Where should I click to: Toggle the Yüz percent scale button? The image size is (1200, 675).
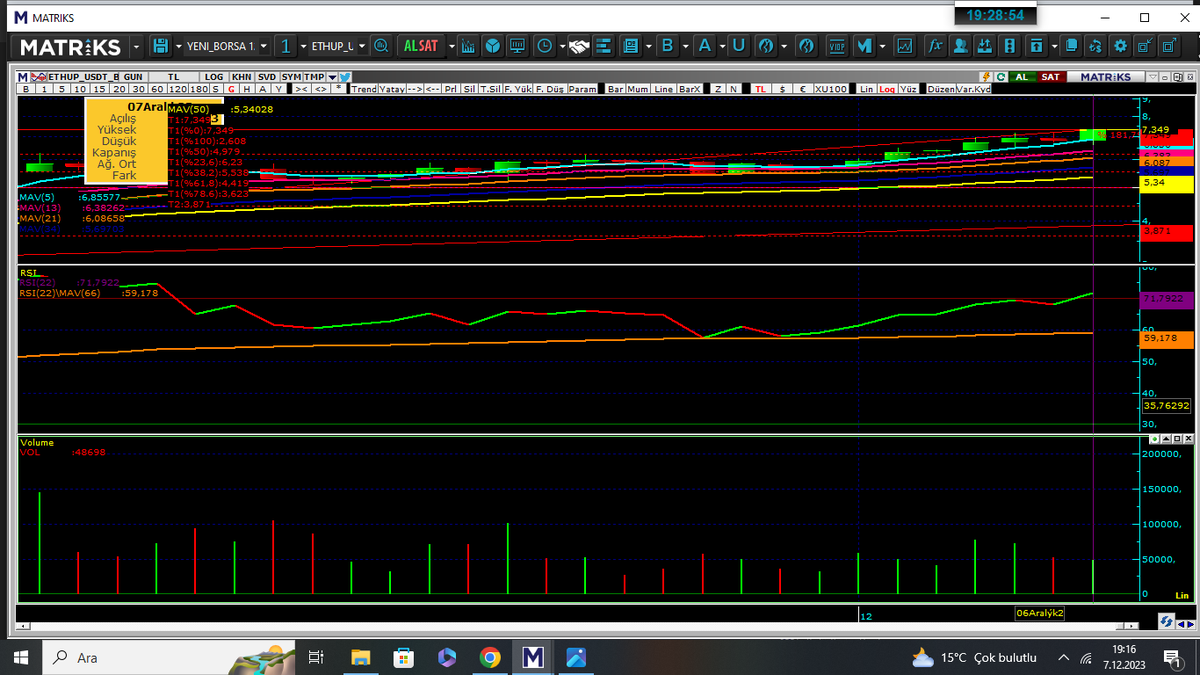[908, 89]
